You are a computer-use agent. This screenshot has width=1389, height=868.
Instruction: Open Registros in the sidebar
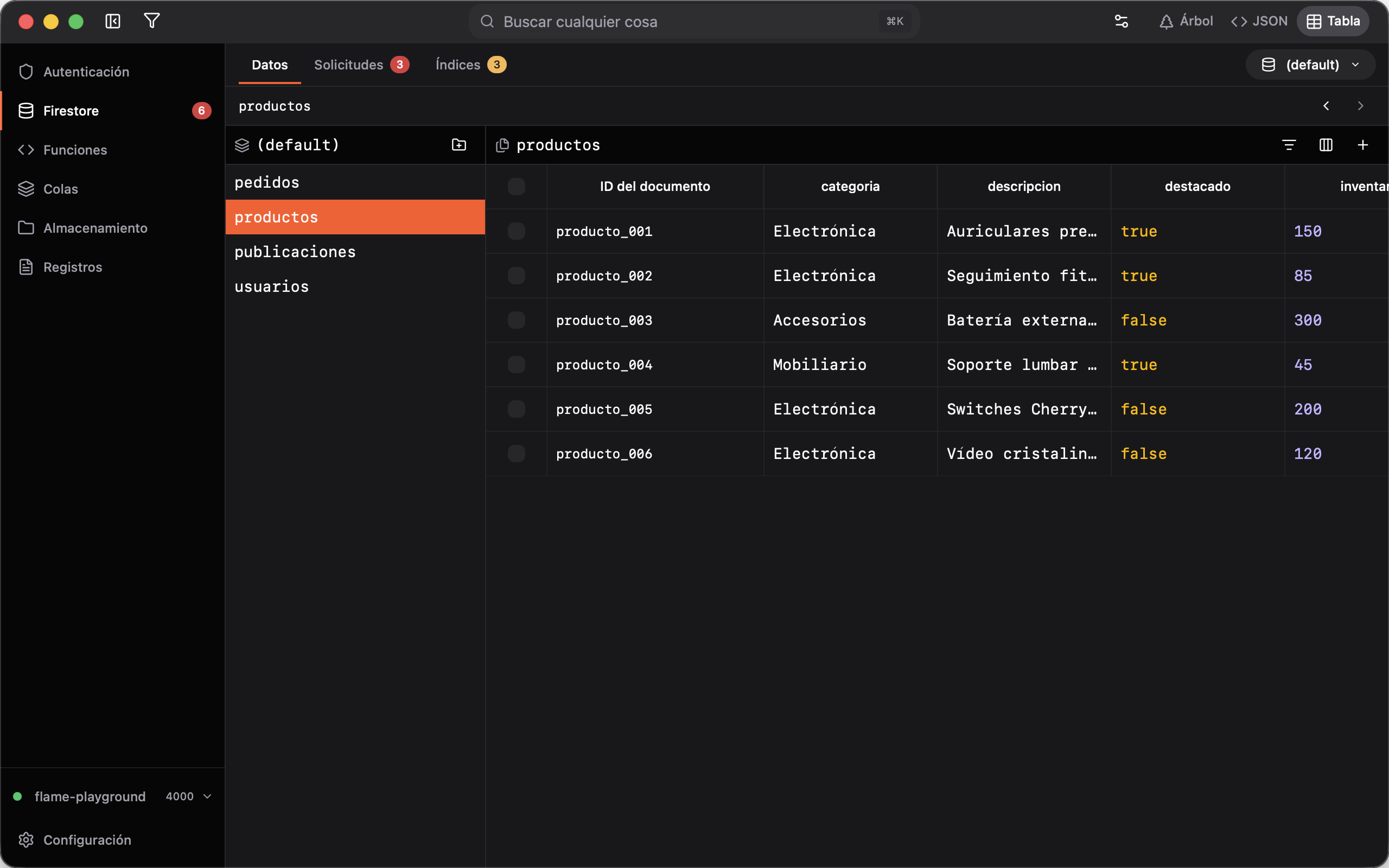pyautogui.click(x=112, y=267)
